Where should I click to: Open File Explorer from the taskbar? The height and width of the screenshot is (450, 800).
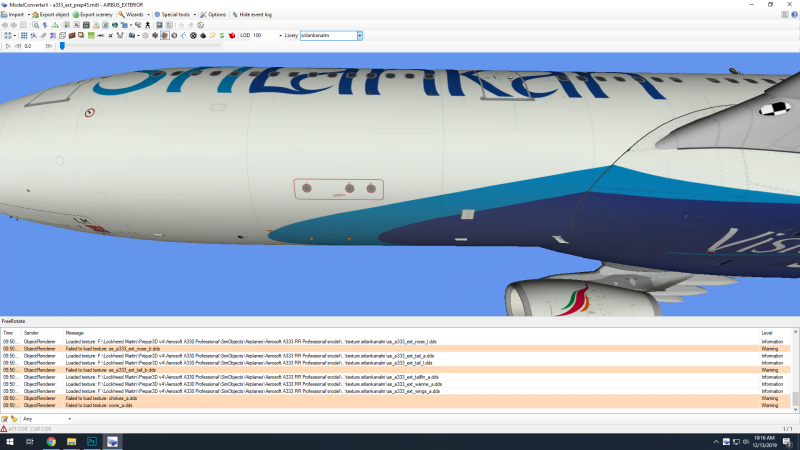(x=71, y=442)
